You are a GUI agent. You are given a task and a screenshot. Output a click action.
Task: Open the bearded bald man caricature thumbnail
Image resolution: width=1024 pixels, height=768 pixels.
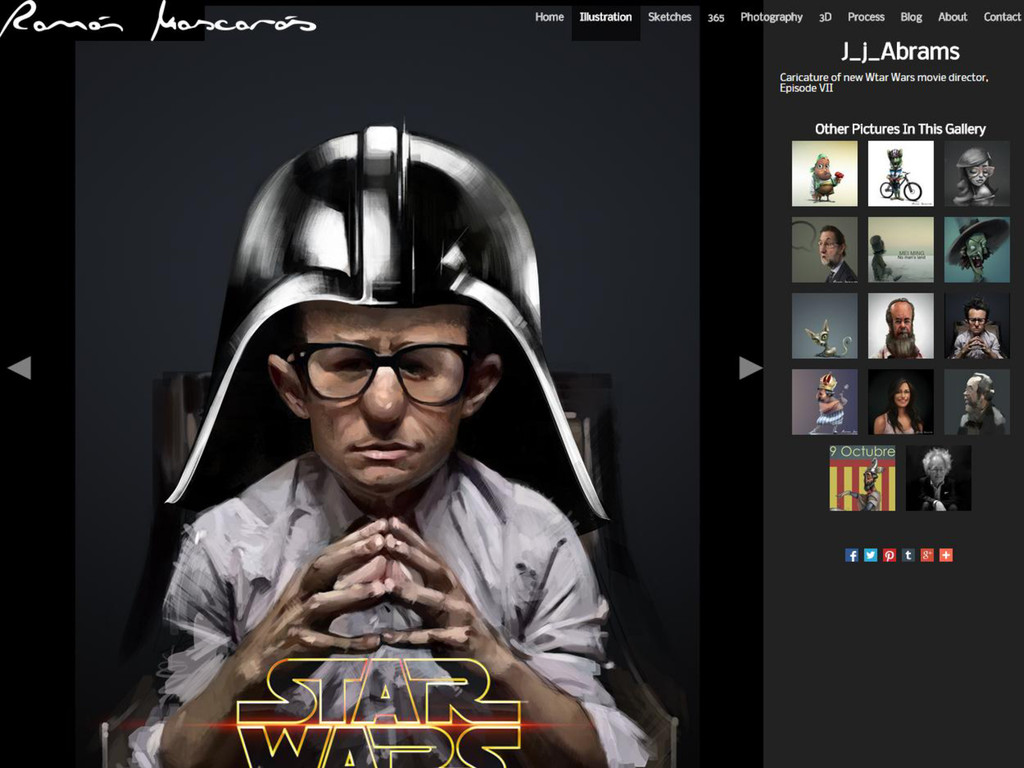(x=901, y=326)
